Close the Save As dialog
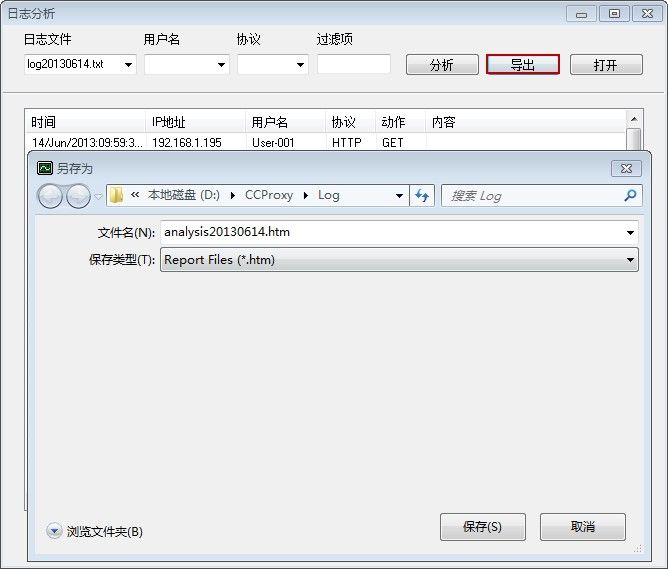The image size is (668, 569). point(626,169)
